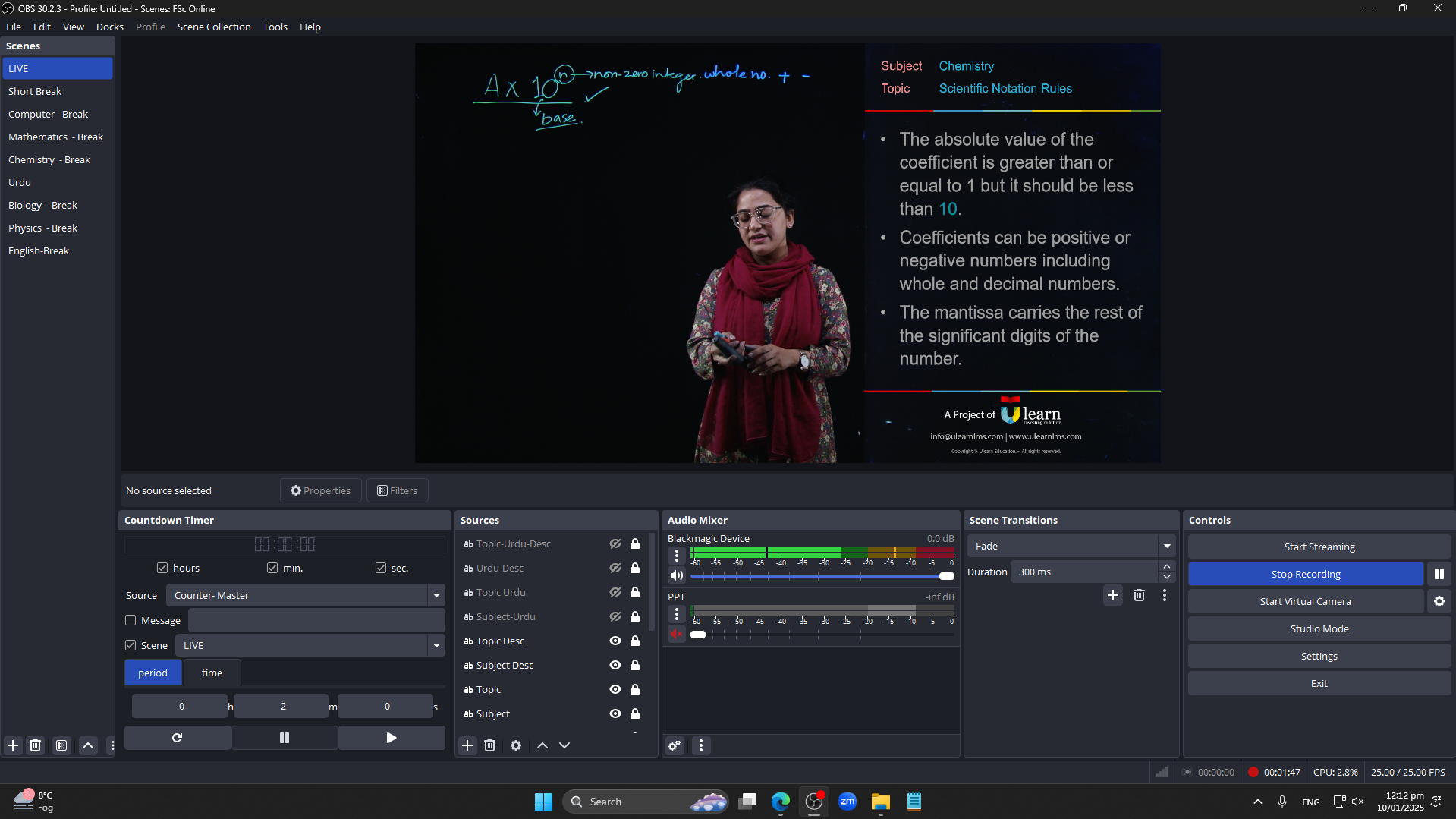Expand the LIVE scene dropdown in timer

436,645
